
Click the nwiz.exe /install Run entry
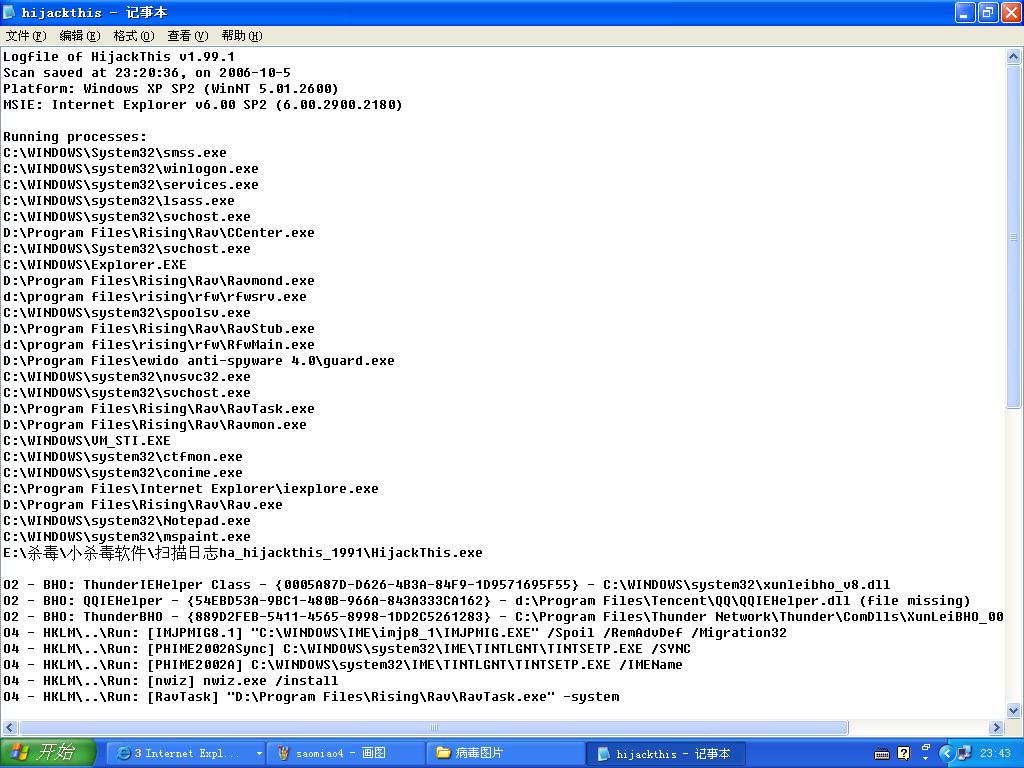170,680
